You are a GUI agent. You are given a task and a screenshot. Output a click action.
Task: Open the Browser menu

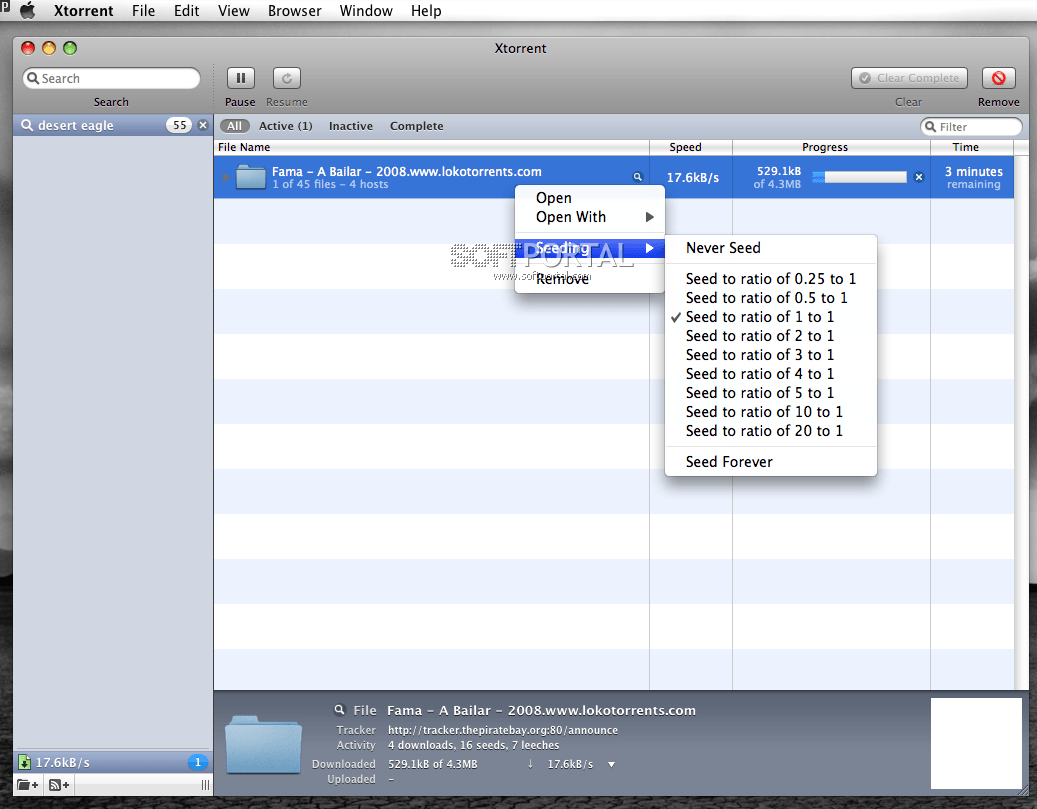pyautogui.click(x=295, y=11)
